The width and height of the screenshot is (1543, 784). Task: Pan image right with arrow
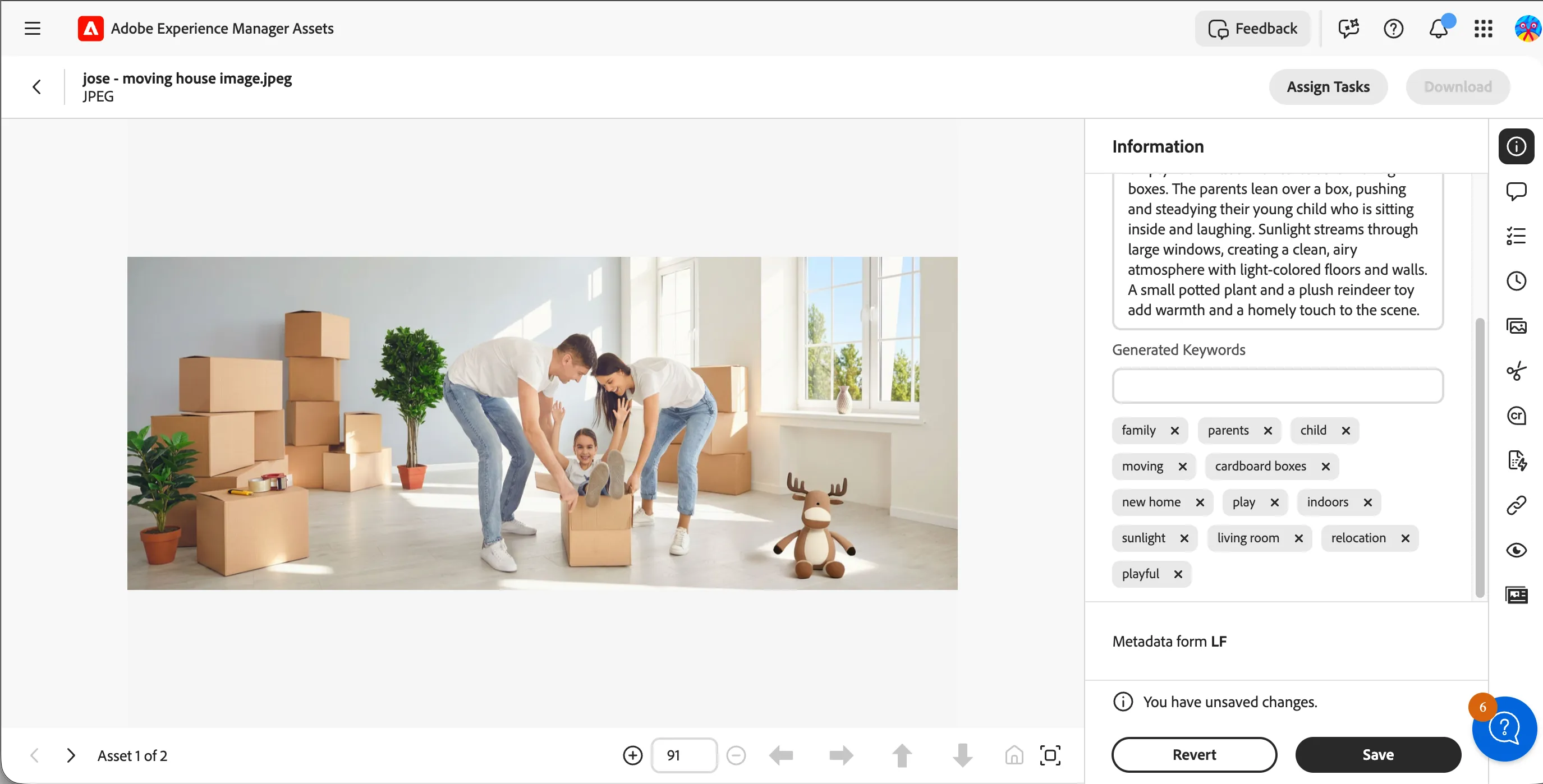click(x=842, y=755)
